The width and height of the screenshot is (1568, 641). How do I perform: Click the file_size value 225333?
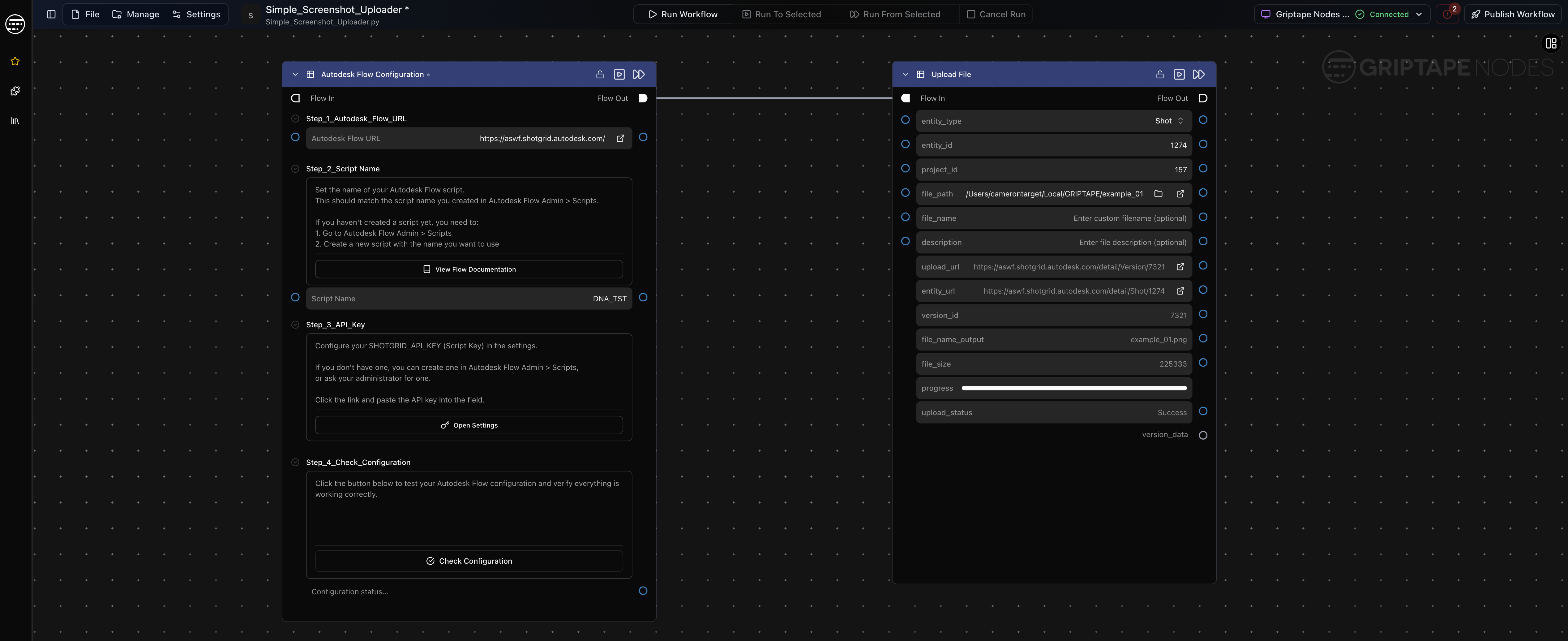pyautogui.click(x=1172, y=364)
